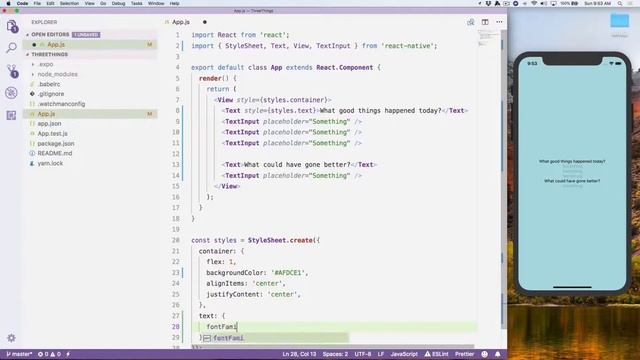
Task: Click the volume menu bar icon
Action: [x=544, y=3]
